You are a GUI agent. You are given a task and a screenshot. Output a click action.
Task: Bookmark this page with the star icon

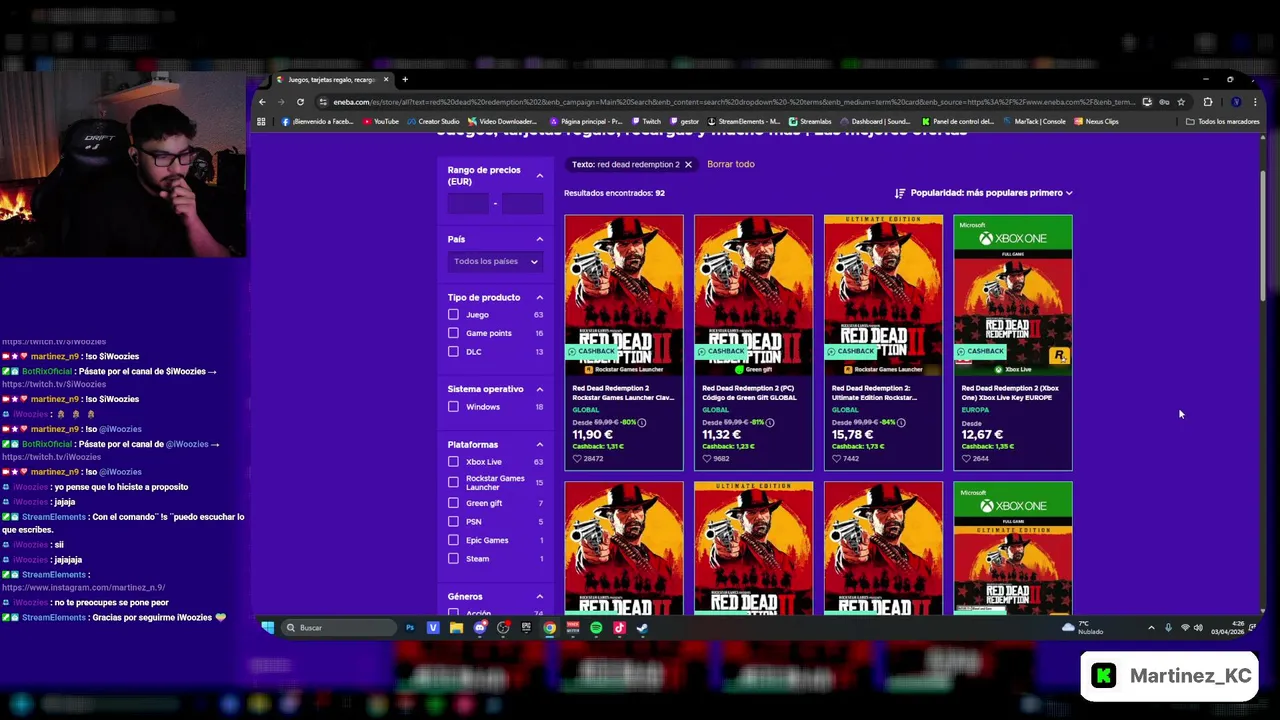point(1181,102)
